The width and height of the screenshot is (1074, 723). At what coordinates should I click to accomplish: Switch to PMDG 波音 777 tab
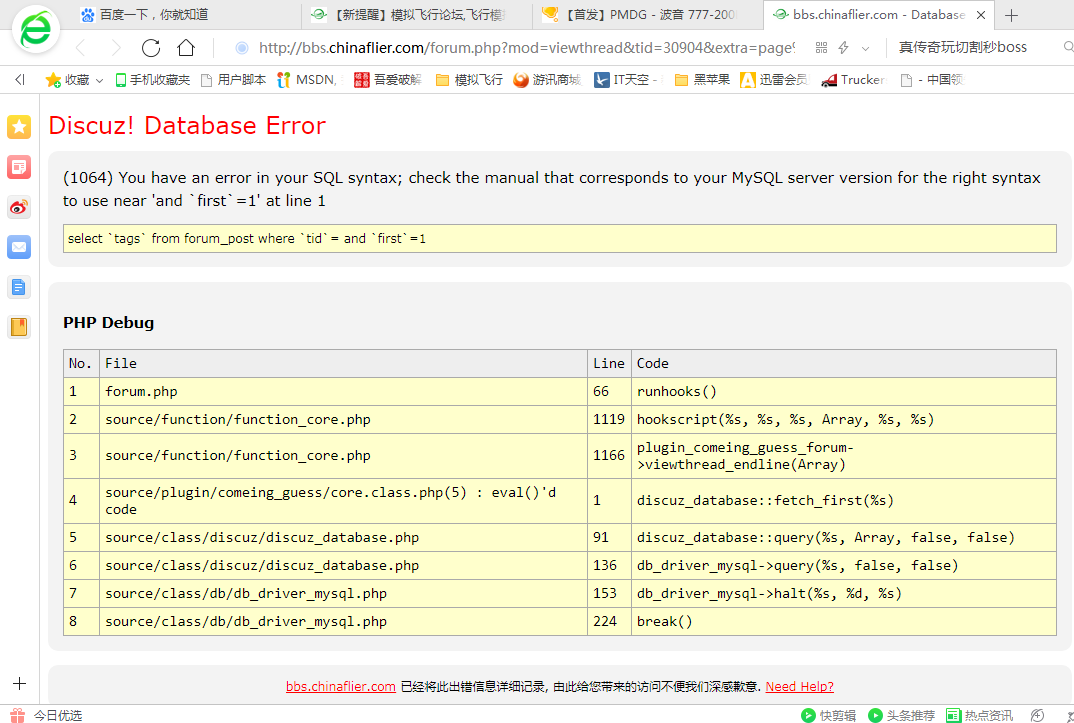(x=648, y=15)
